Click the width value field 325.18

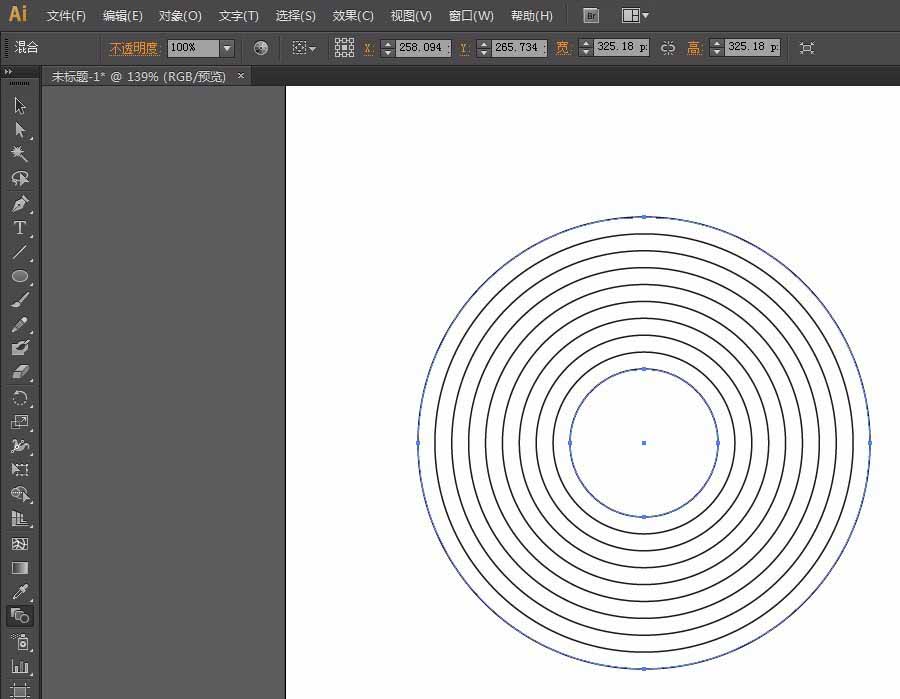pyautogui.click(x=622, y=47)
